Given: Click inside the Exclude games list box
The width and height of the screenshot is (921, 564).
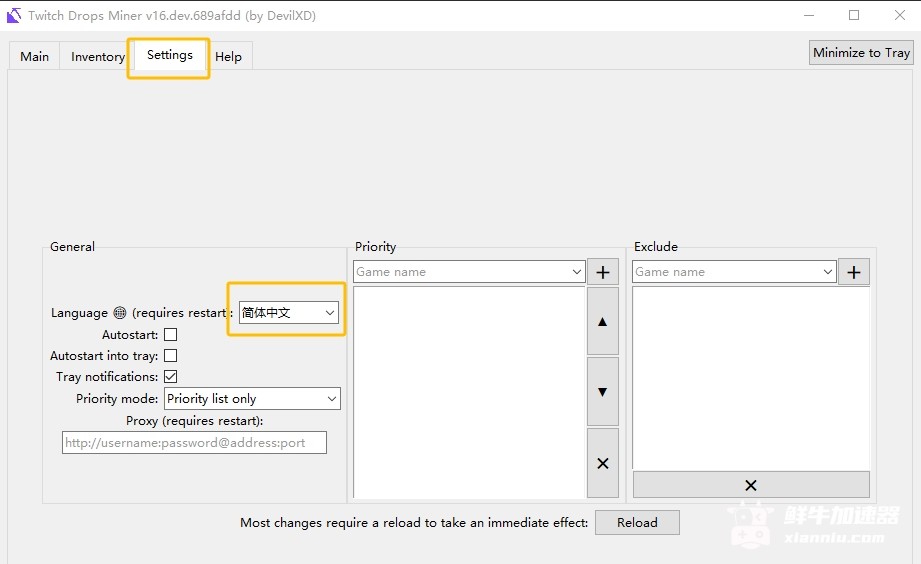Looking at the screenshot, I should coord(751,378).
